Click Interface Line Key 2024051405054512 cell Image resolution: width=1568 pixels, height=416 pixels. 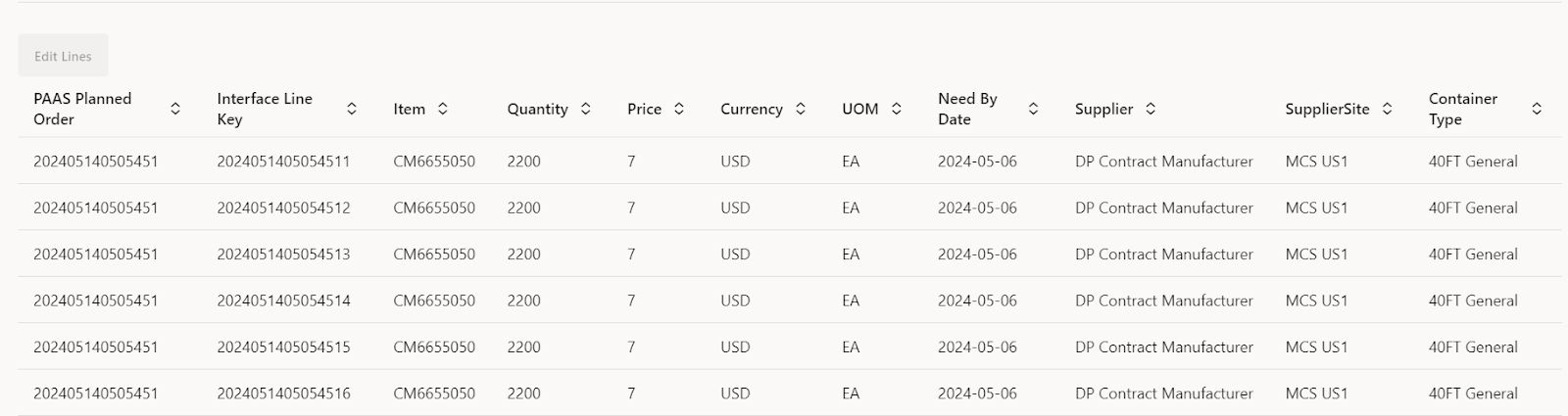pyautogui.click(x=283, y=208)
